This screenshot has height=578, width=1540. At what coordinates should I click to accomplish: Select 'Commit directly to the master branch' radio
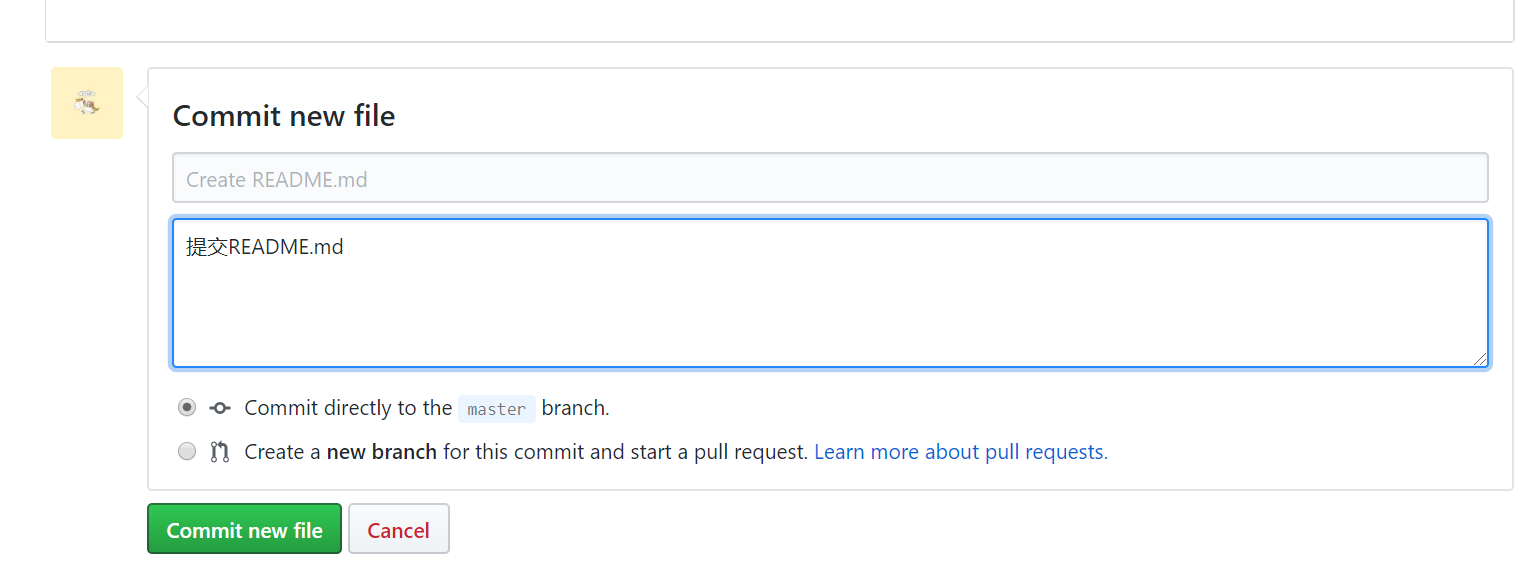[x=187, y=407]
